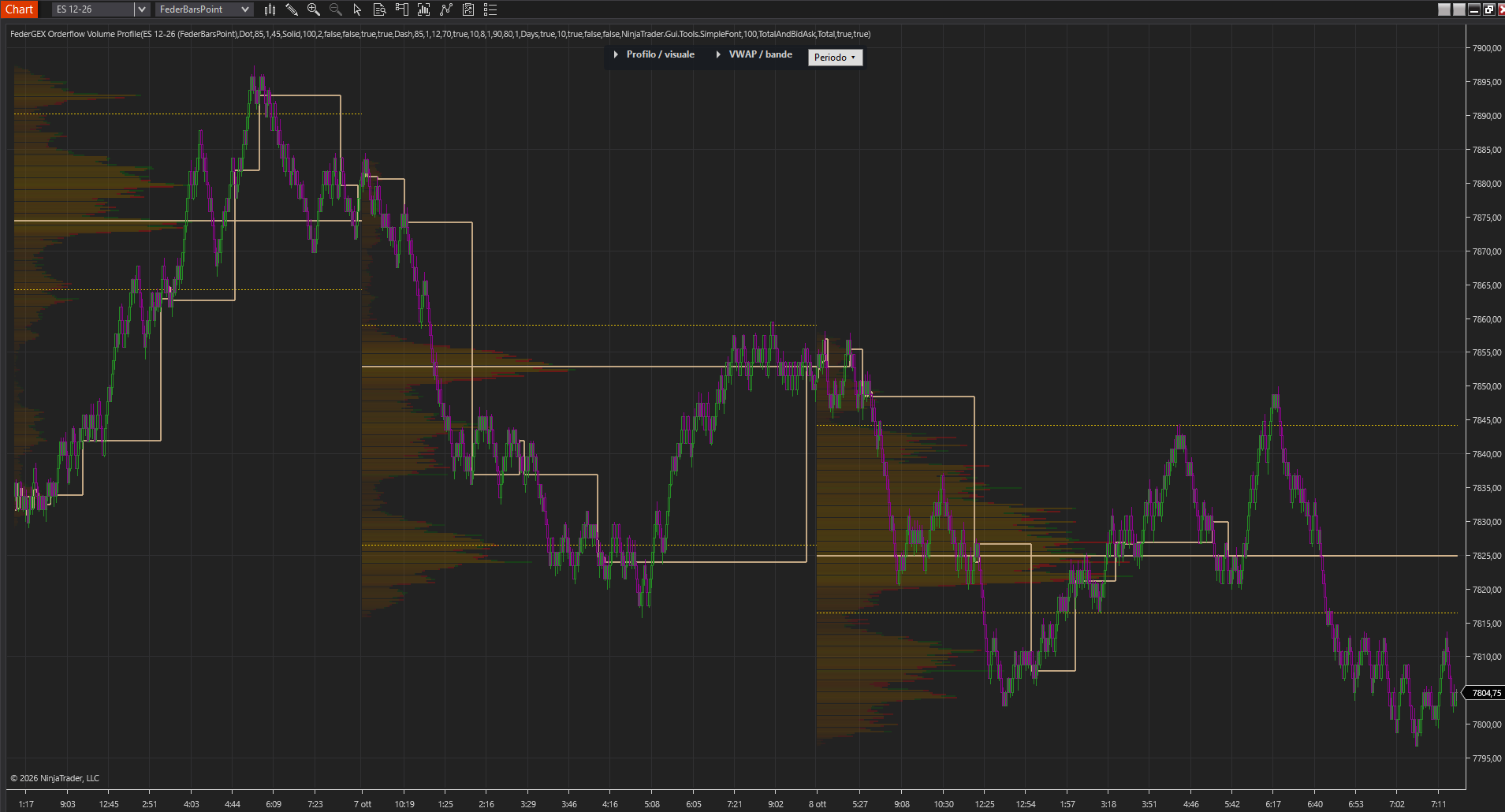Click the zoom in magnifier icon
The height and width of the screenshot is (812, 1505).
[x=314, y=9]
